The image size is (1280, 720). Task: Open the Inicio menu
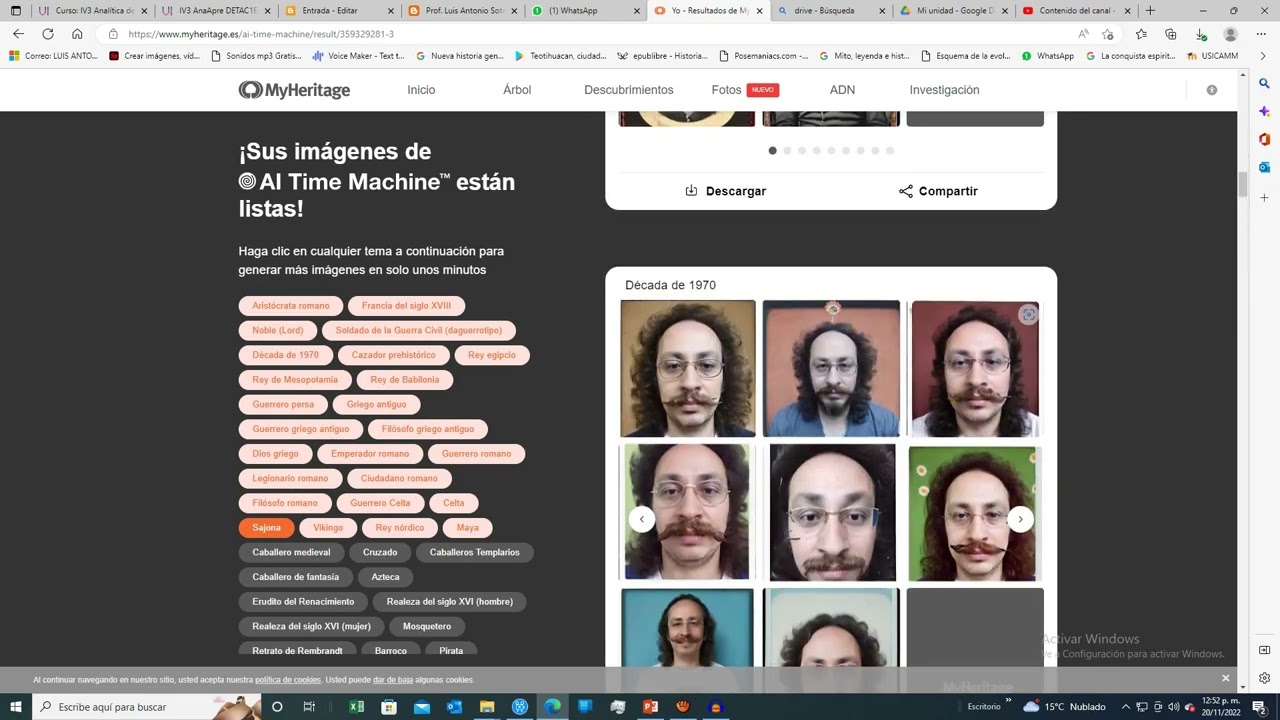[x=421, y=90]
